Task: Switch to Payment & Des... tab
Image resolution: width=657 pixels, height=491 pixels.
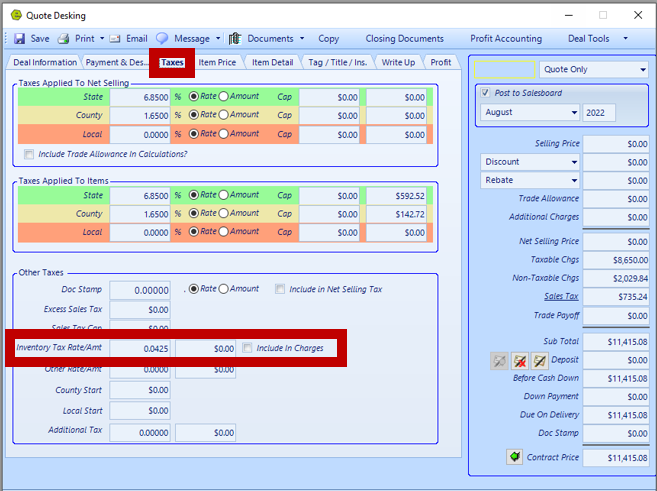Action: 116,62
